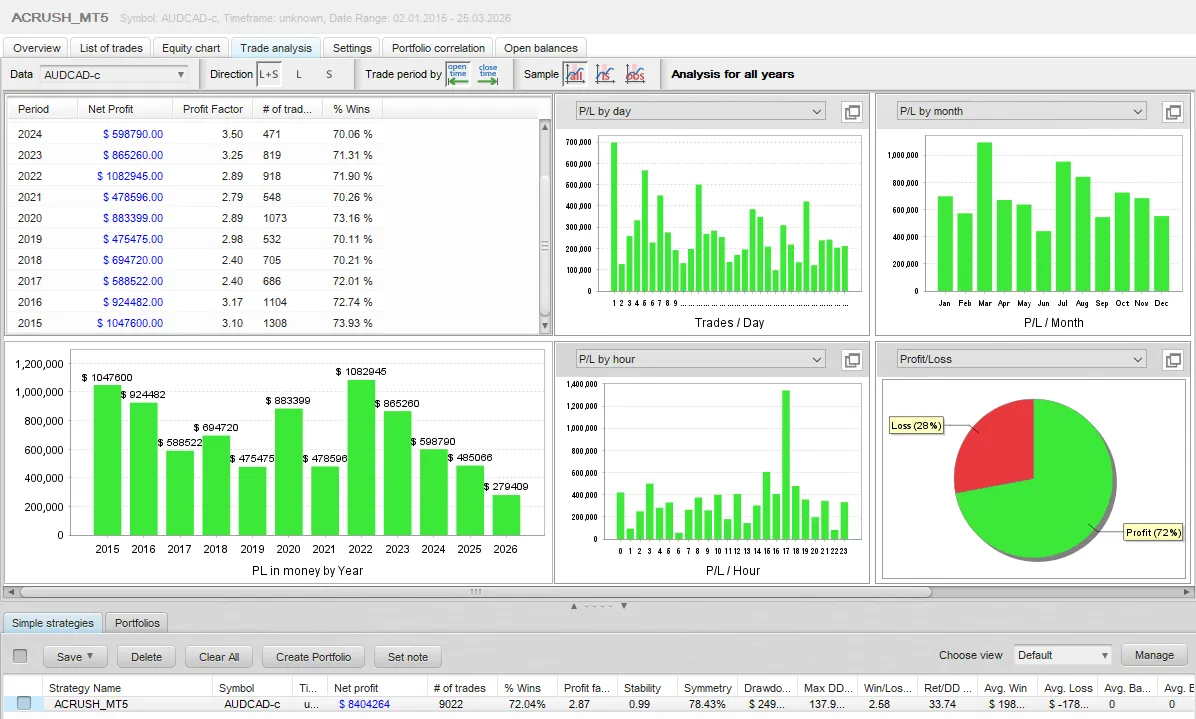Enable Long-only direction filter L
This screenshot has width=1196, height=719.
point(298,74)
